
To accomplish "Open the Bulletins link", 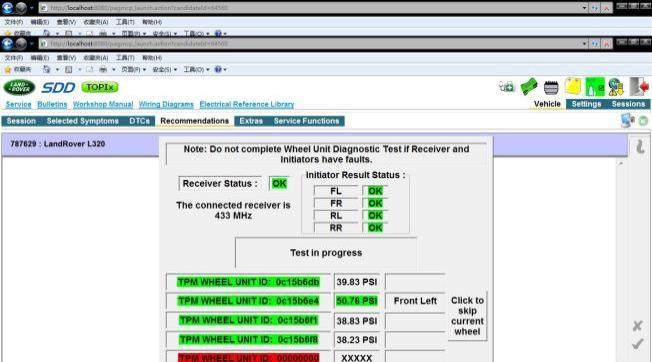I will pos(52,104).
